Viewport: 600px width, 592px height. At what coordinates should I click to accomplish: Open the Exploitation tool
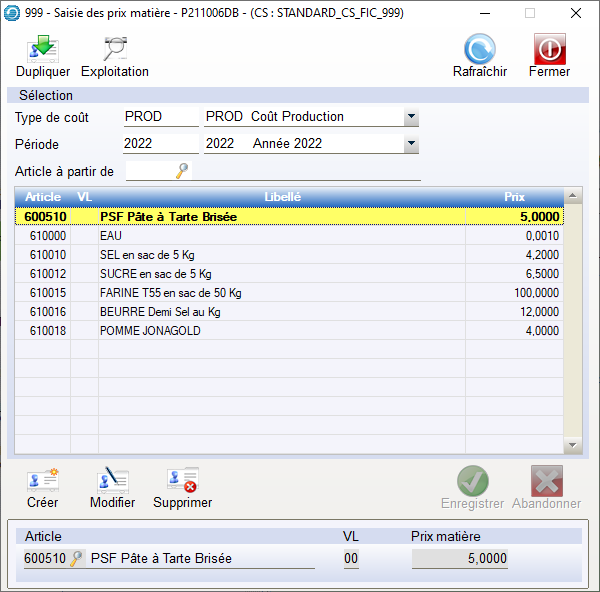(115, 50)
